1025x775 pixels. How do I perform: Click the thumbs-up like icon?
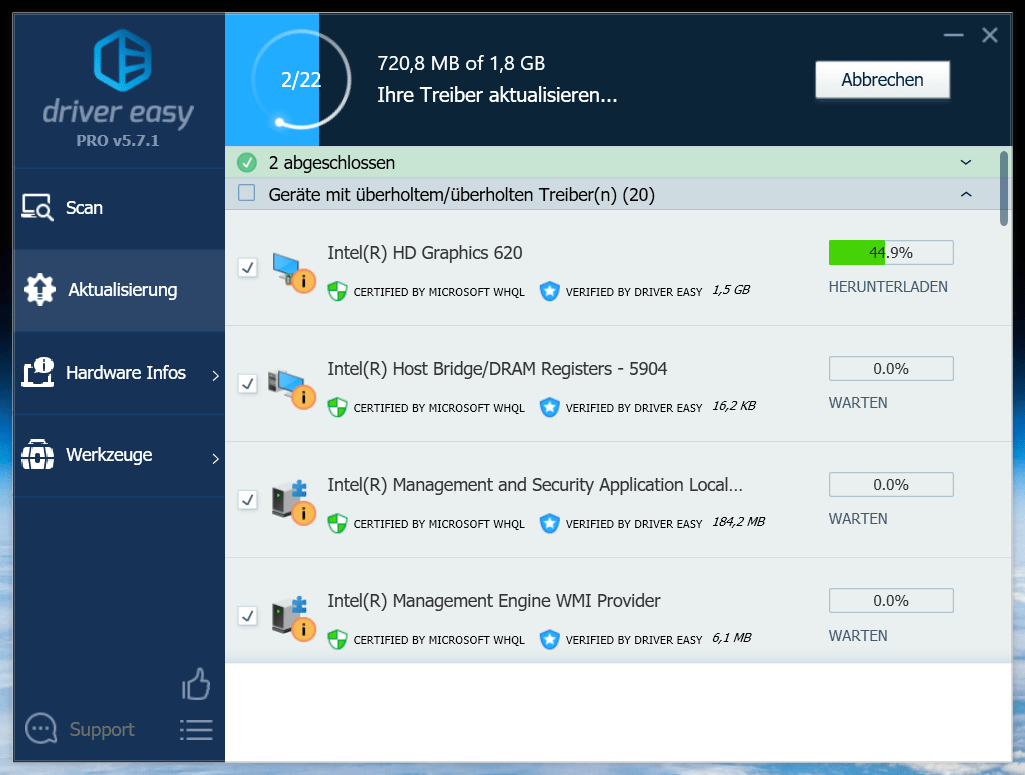click(196, 684)
